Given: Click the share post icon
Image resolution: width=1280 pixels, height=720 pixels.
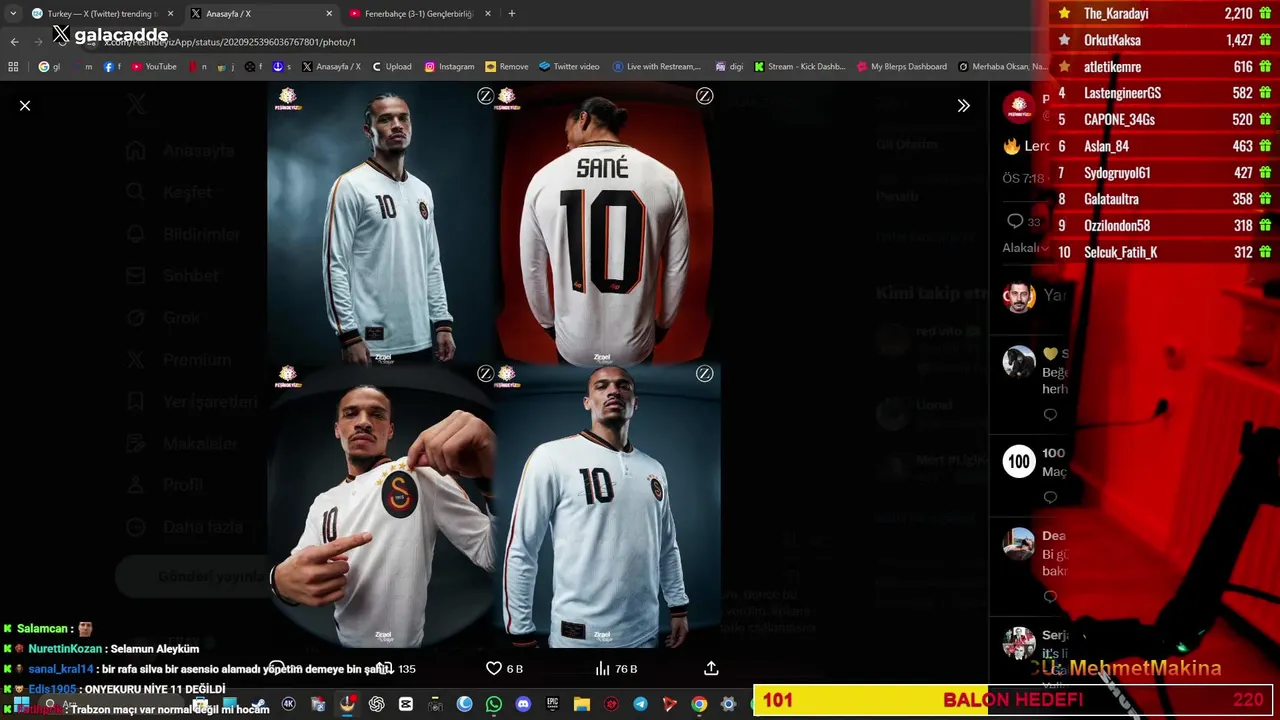Looking at the screenshot, I should [711, 668].
